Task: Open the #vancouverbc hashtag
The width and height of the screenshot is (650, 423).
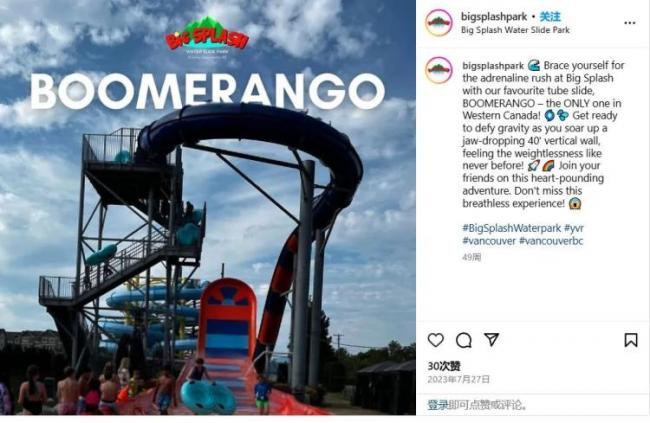Action: pyautogui.click(x=551, y=241)
